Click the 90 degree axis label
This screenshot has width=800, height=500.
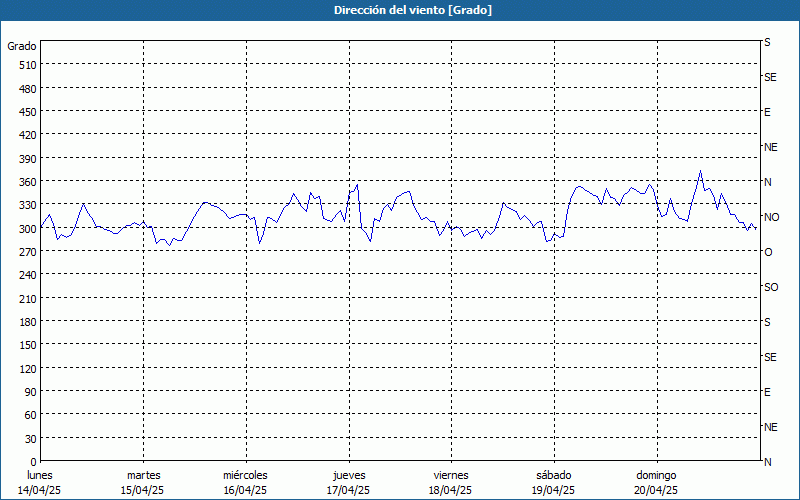tap(31, 392)
